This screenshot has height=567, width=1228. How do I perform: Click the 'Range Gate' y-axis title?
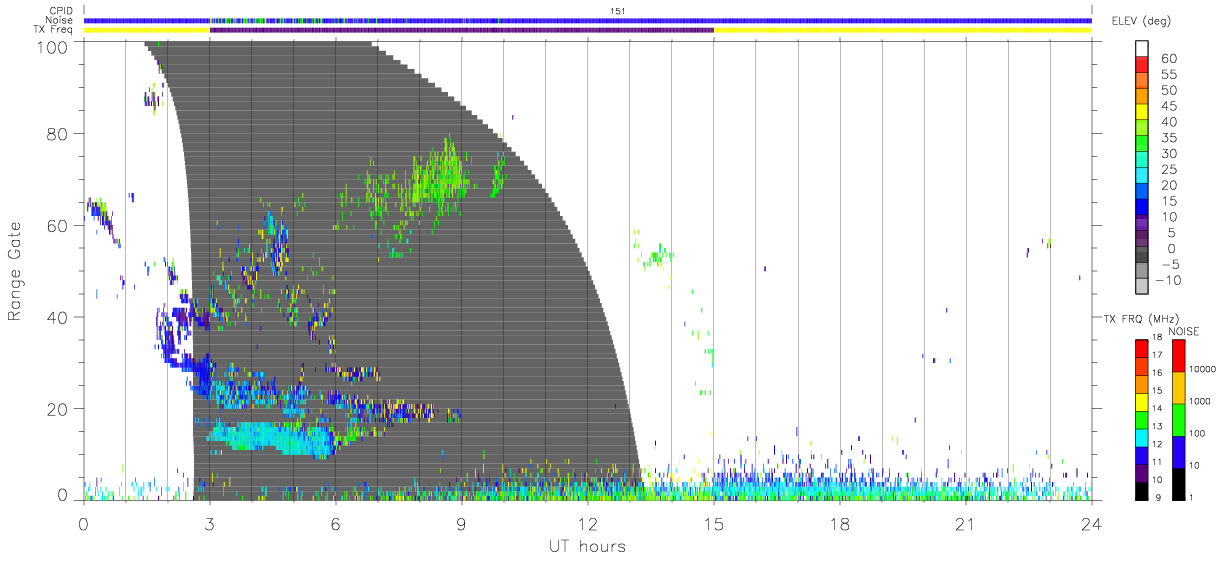(x=16, y=271)
